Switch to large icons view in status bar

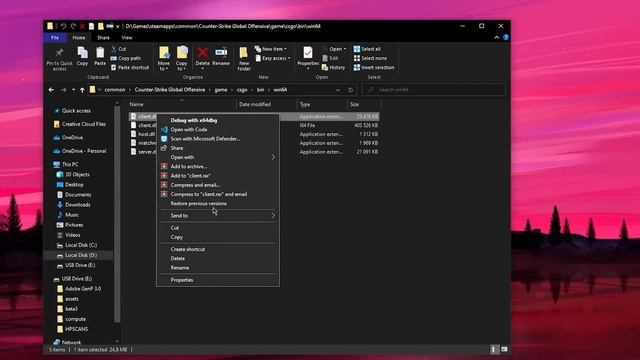(x=504, y=349)
